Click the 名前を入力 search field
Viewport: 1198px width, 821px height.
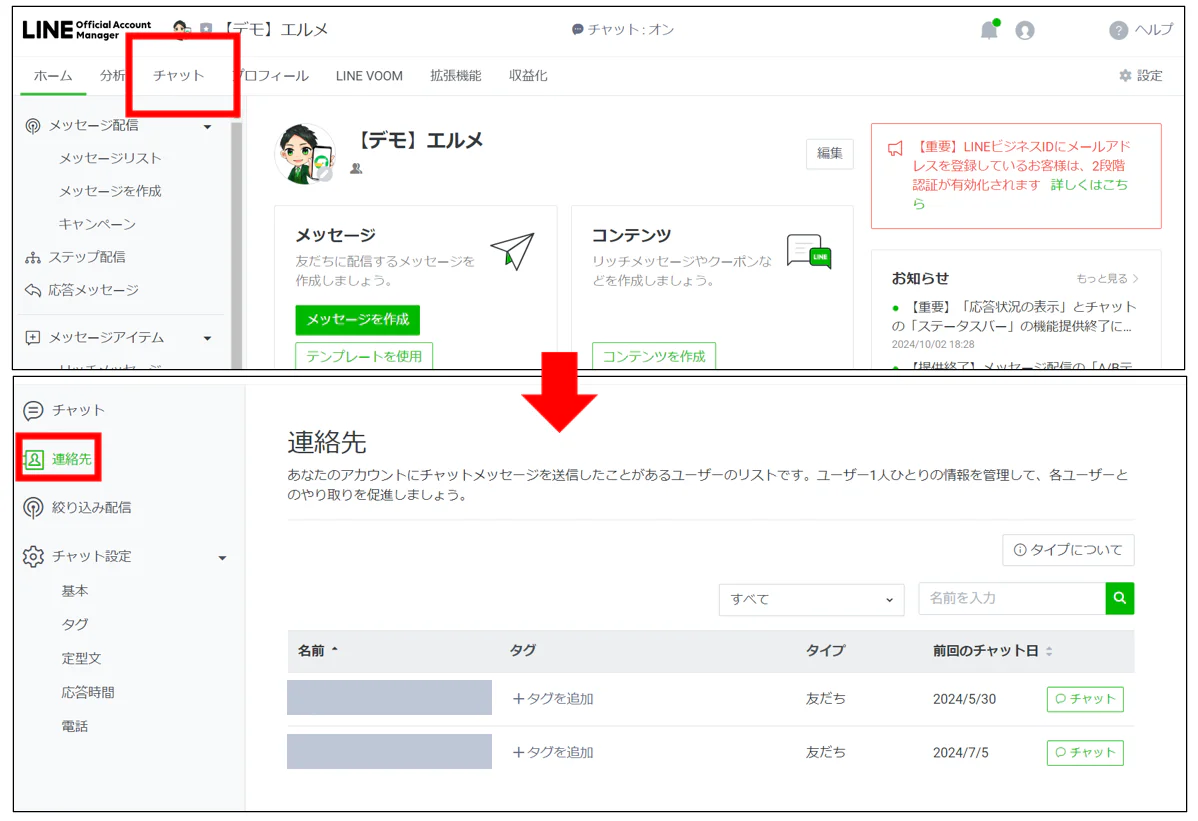pyautogui.click(x=1012, y=598)
